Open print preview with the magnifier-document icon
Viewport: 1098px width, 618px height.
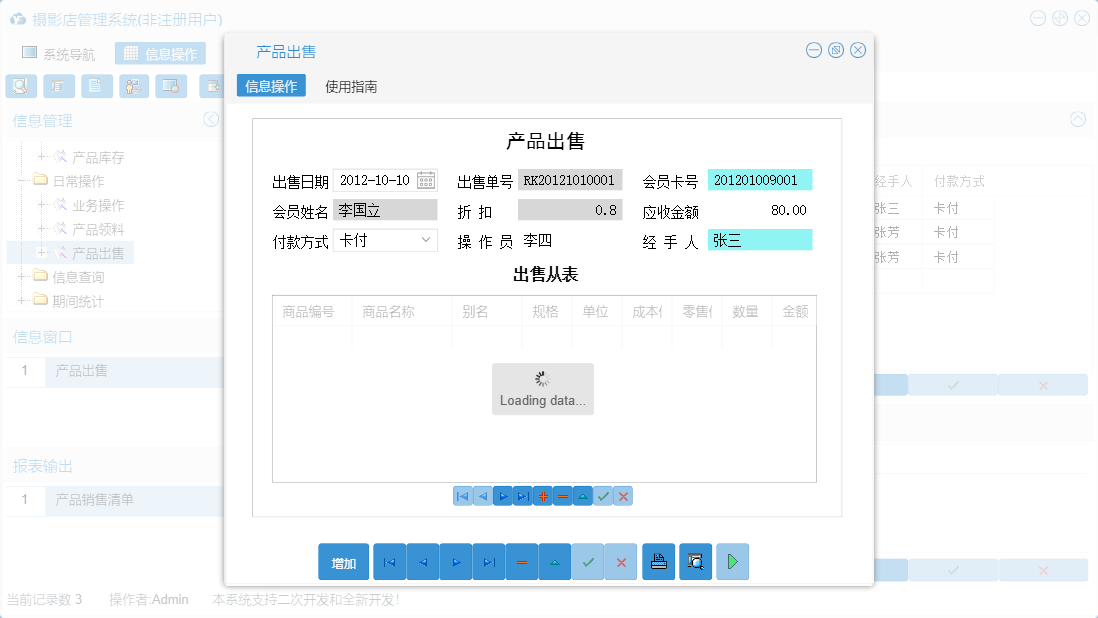tap(695, 561)
